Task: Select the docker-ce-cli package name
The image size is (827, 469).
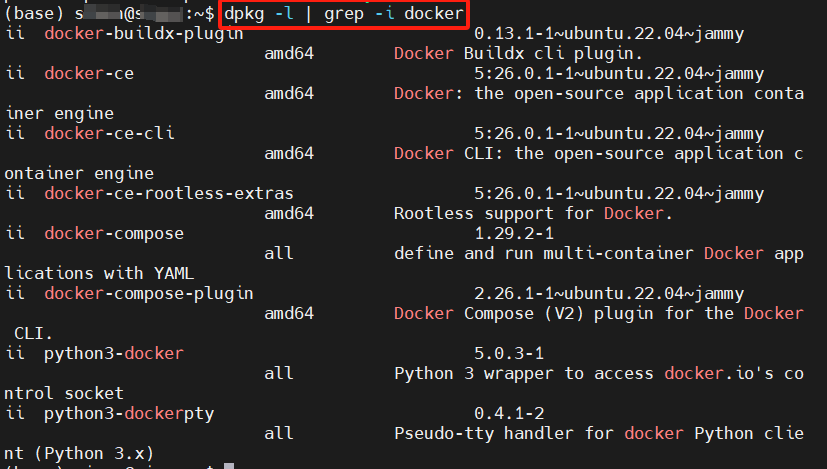Action: 109,133
